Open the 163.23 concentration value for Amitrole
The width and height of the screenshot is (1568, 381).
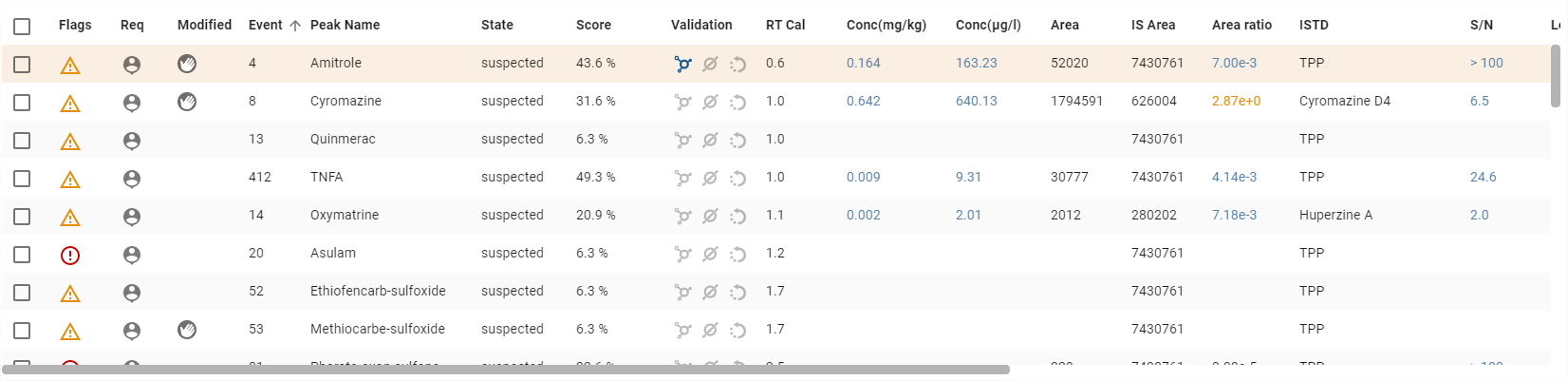pyautogui.click(x=976, y=64)
